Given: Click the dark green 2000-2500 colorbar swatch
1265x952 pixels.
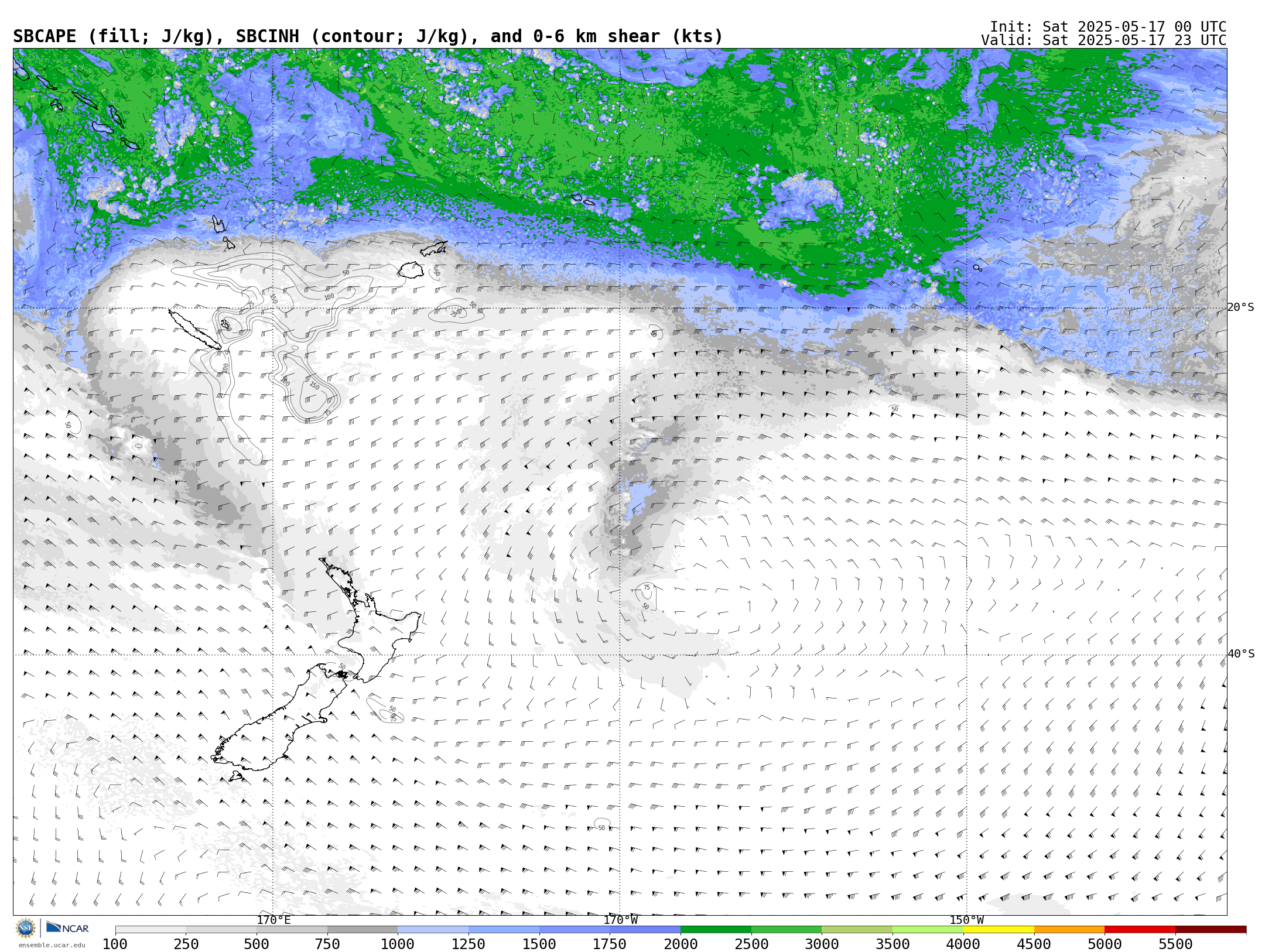Looking at the screenshot, I should [716, 930].
